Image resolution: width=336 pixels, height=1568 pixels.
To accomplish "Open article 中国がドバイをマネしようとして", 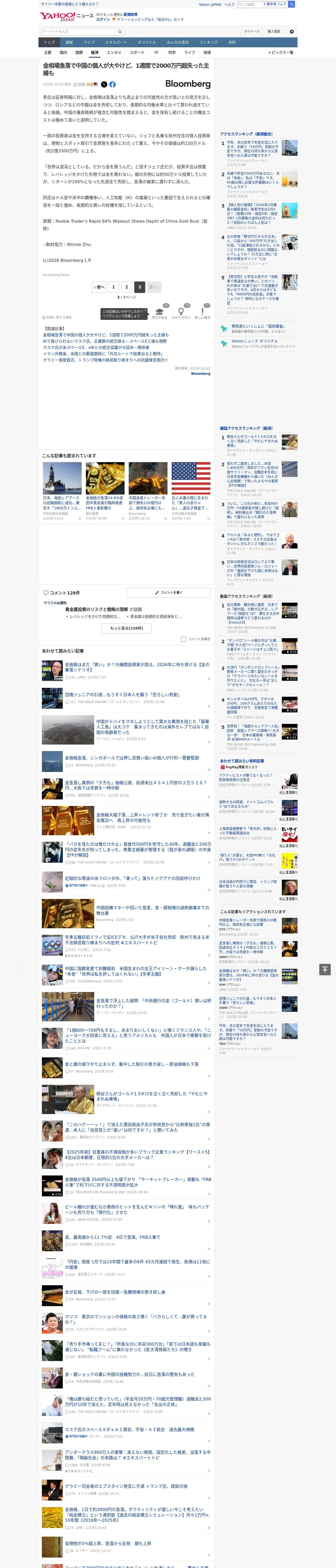I will click(153, 727).
